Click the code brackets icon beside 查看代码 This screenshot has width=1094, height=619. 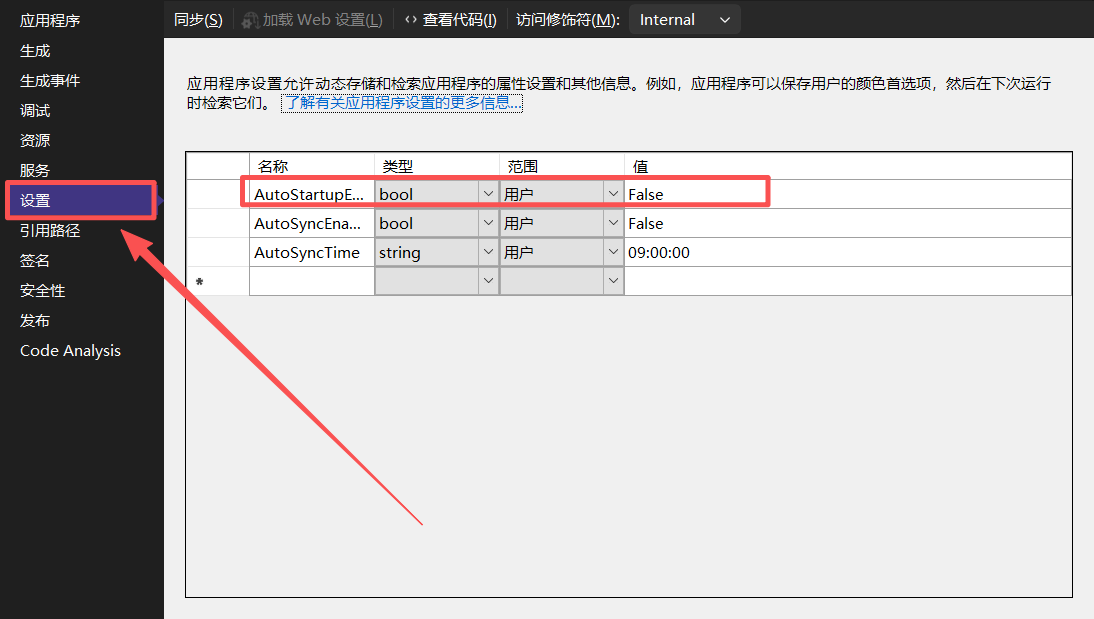point(411,20)
